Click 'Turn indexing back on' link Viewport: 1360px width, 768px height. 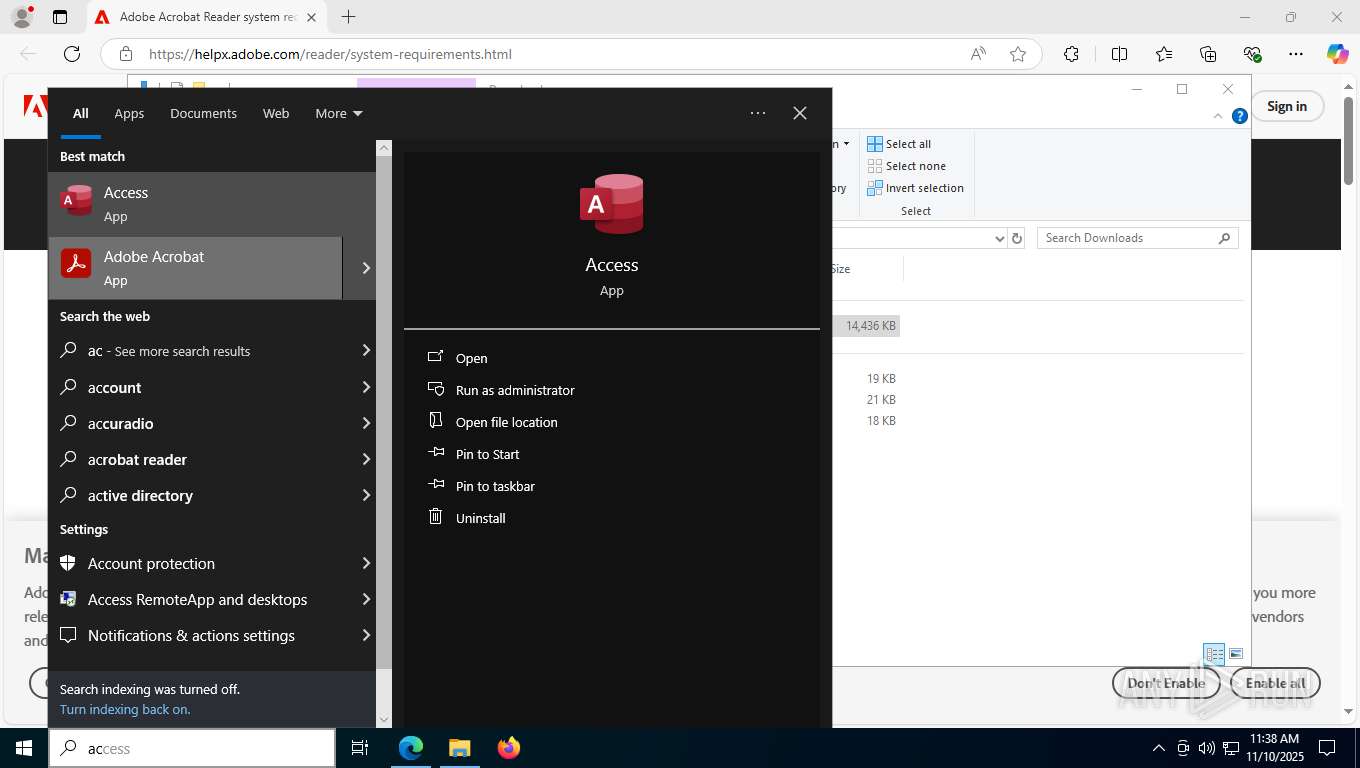coord(125,709)
